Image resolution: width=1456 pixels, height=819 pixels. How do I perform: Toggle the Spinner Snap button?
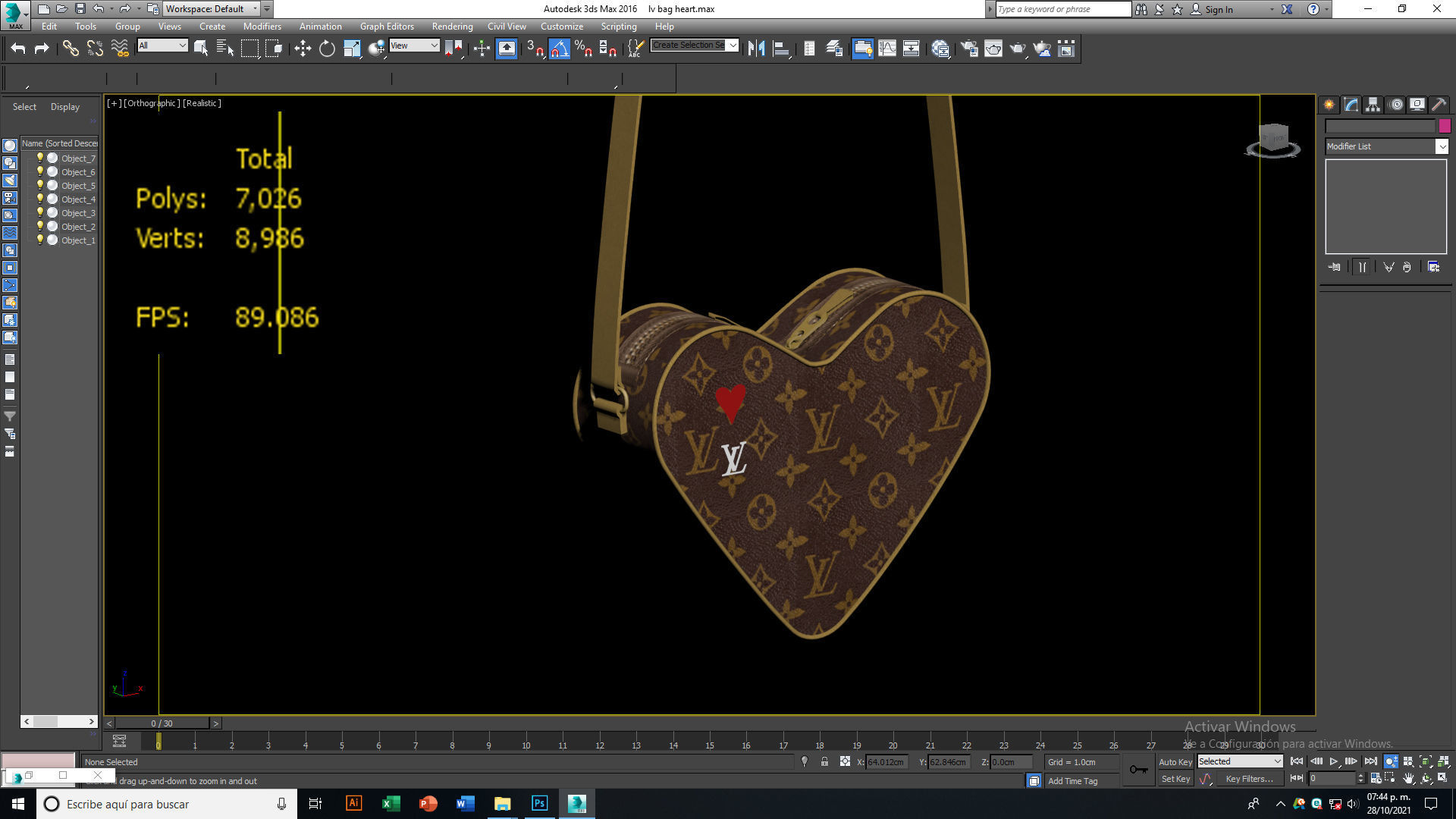(x=607, y=49)
